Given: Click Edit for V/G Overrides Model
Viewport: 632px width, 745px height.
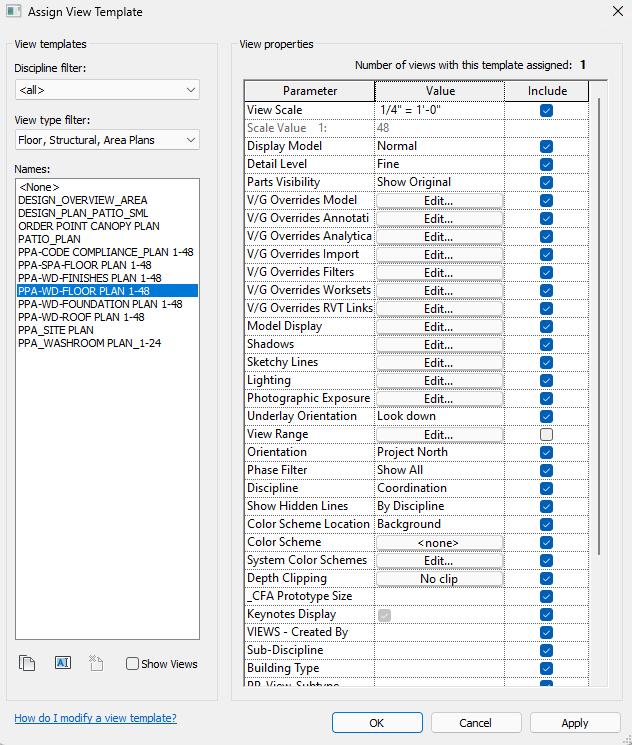Looking at the screenshot, I should pos(439,201).
